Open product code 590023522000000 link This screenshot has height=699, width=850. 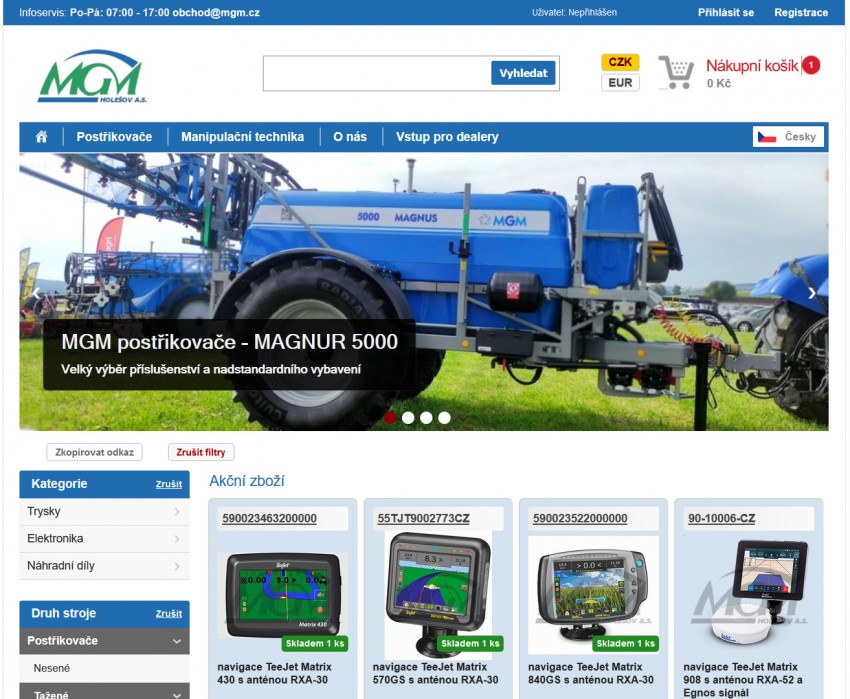pyautogui.click(x=580, y=518)
